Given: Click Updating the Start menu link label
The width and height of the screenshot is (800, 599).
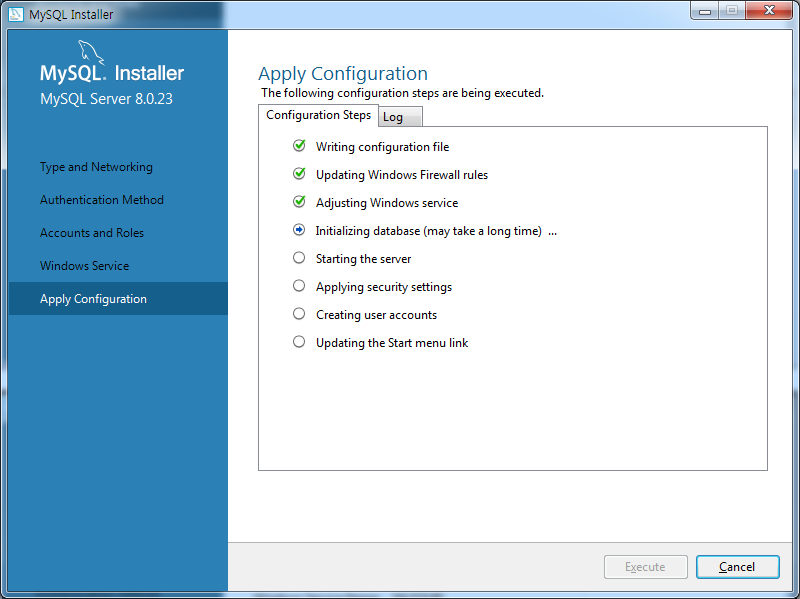Looking at the screenshot, I should (x=392, y=343).
